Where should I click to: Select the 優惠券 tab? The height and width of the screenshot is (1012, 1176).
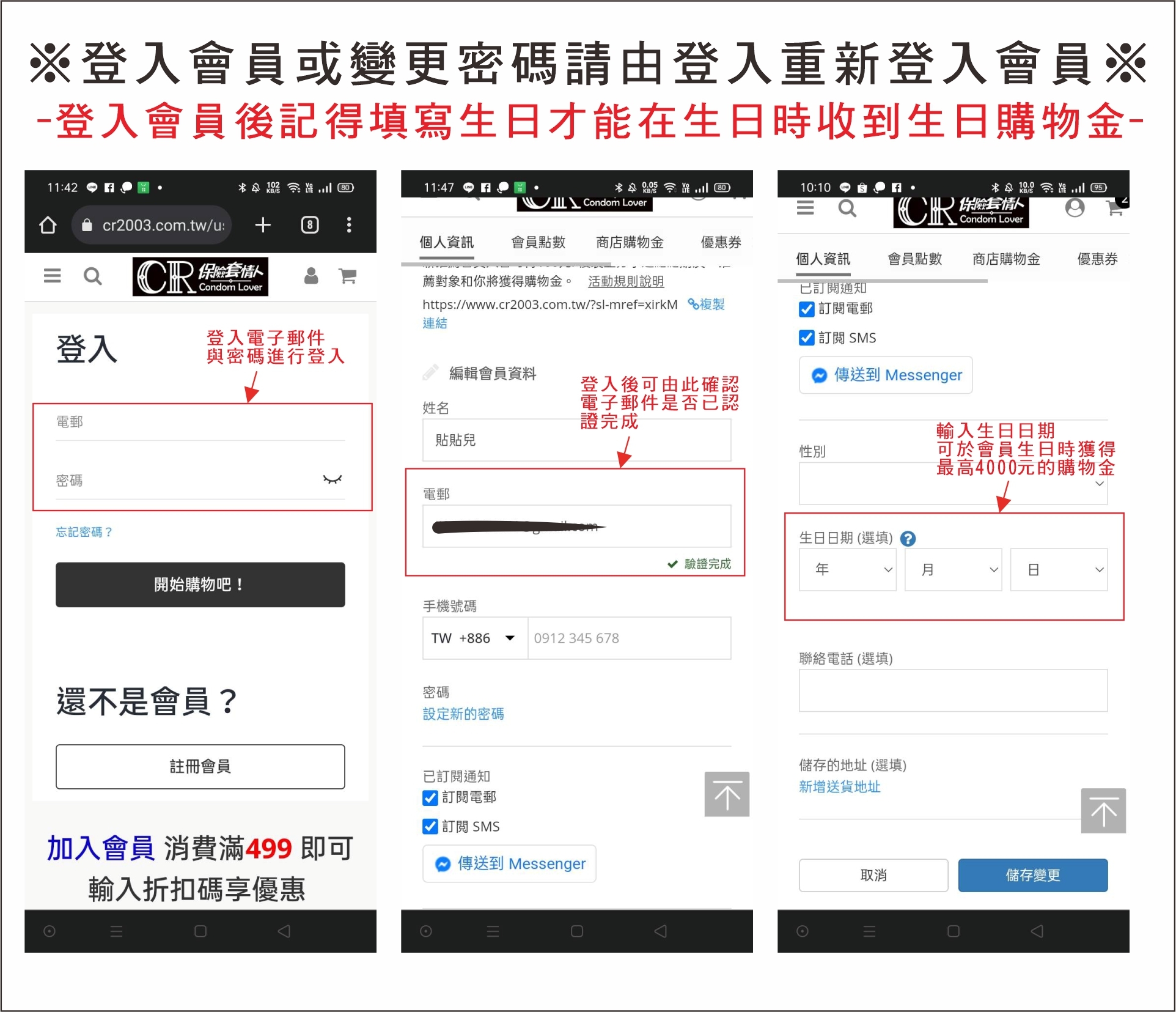pos(721,243)
